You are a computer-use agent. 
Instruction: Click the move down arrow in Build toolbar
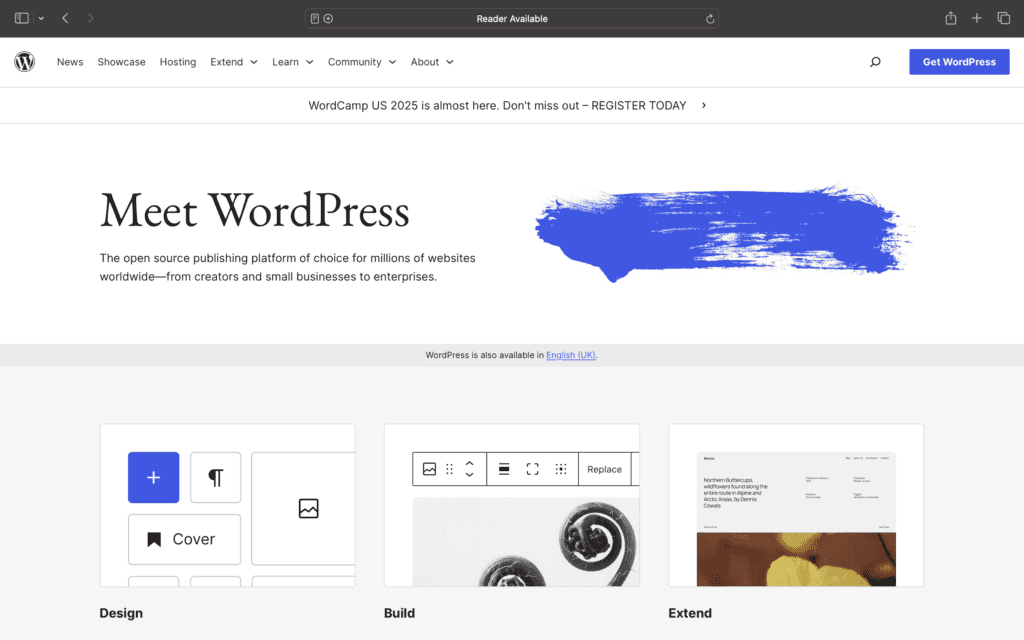[470, 475]
